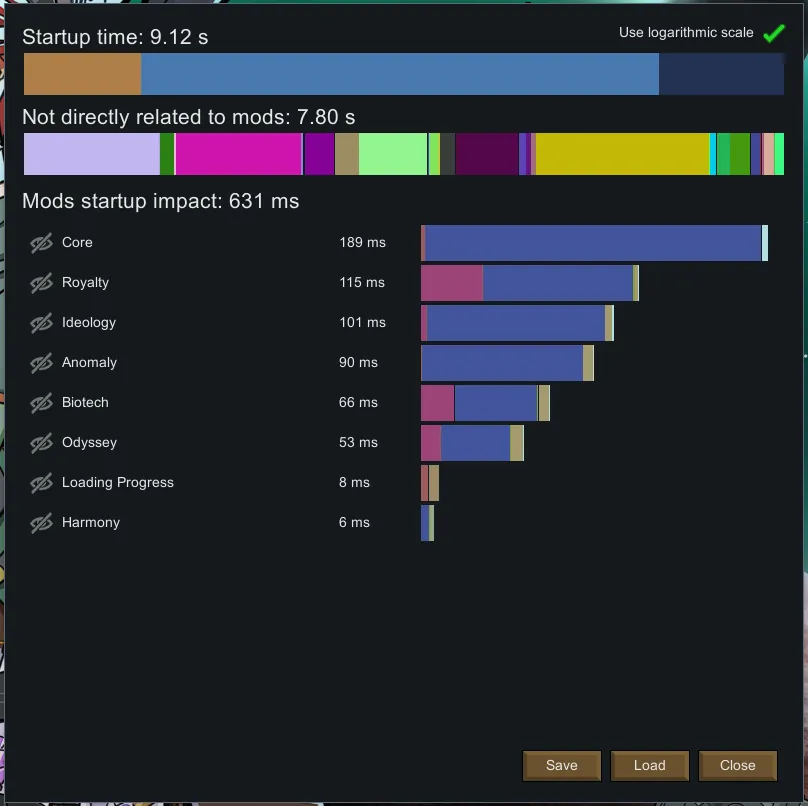Click the orange segment of startup time bar

coord(82,74)
